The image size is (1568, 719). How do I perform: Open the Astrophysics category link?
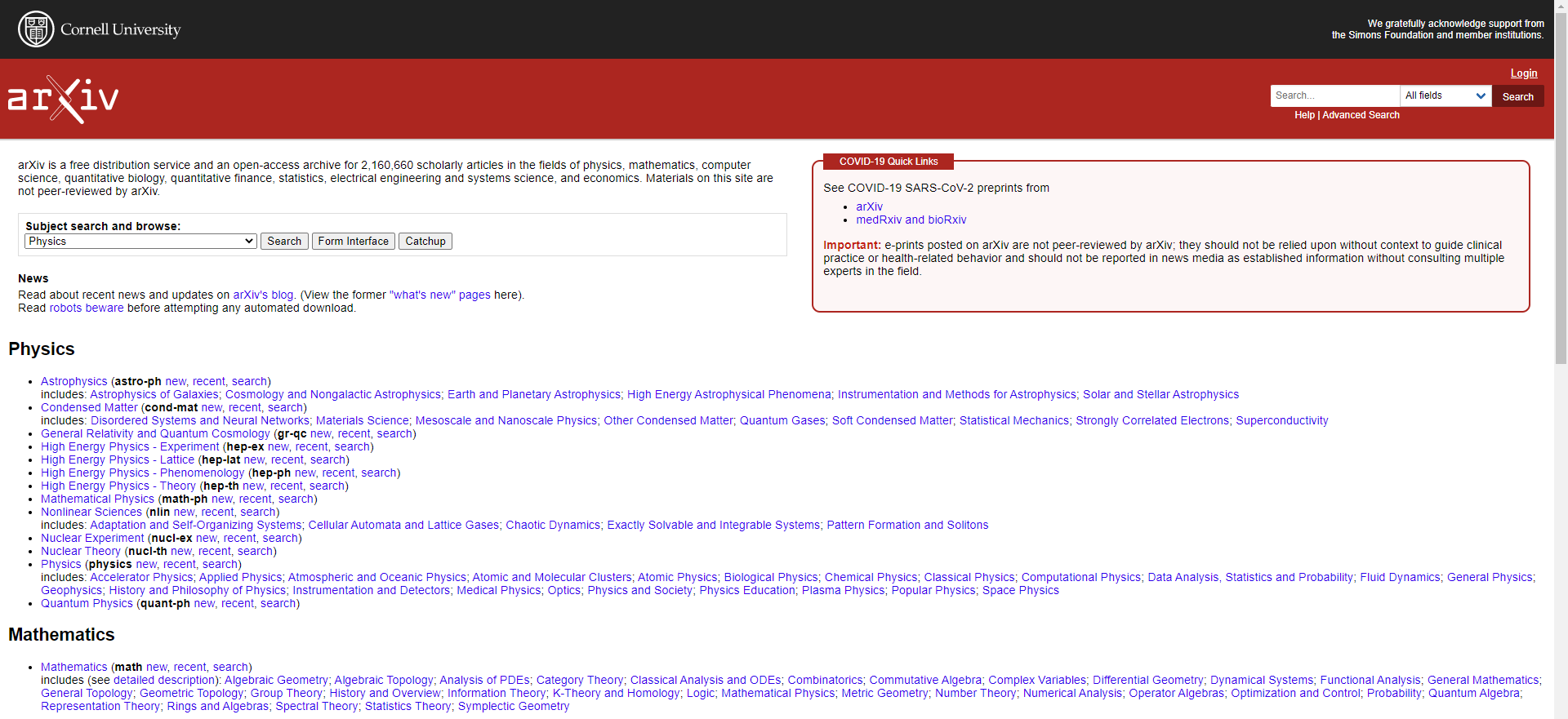(74, 382)
